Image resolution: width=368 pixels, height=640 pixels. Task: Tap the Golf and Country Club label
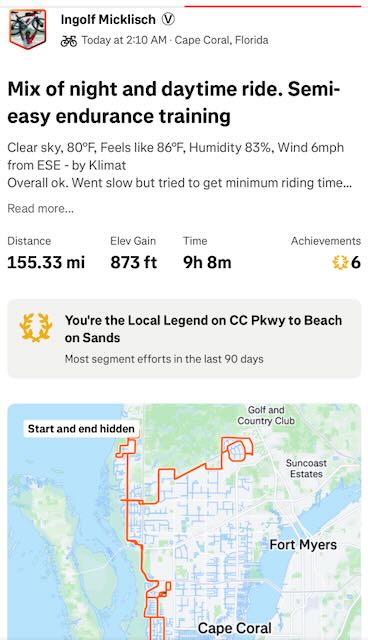[266, 415]
